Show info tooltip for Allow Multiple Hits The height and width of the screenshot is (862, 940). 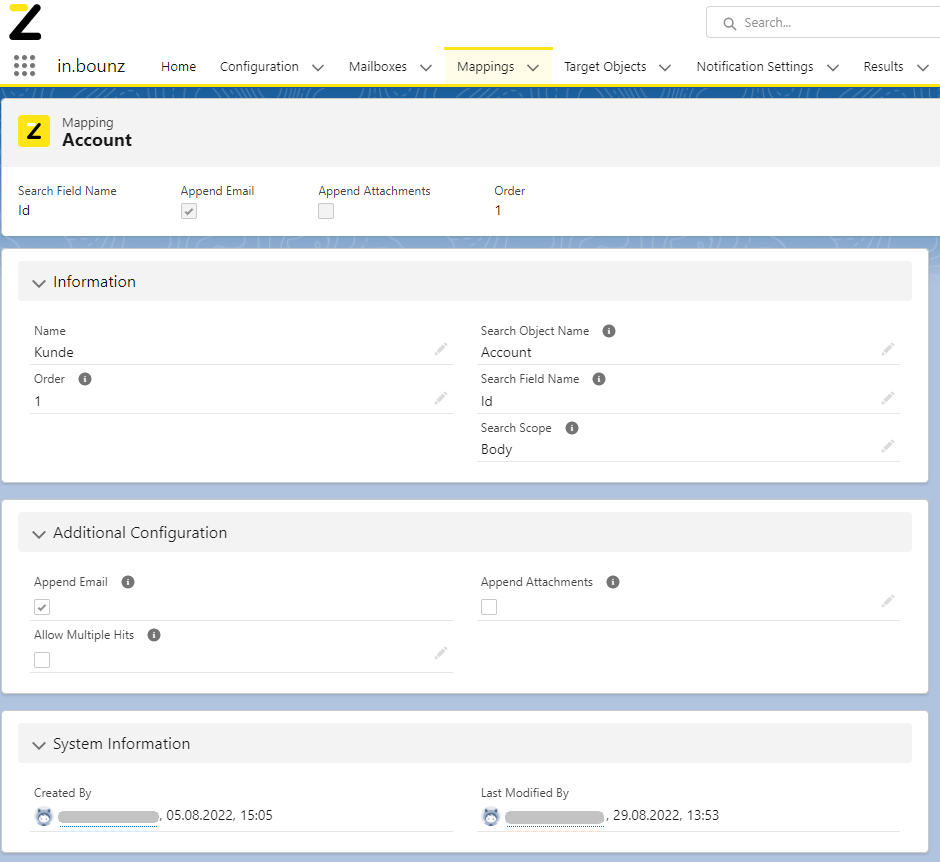click(x=154, y=635)
